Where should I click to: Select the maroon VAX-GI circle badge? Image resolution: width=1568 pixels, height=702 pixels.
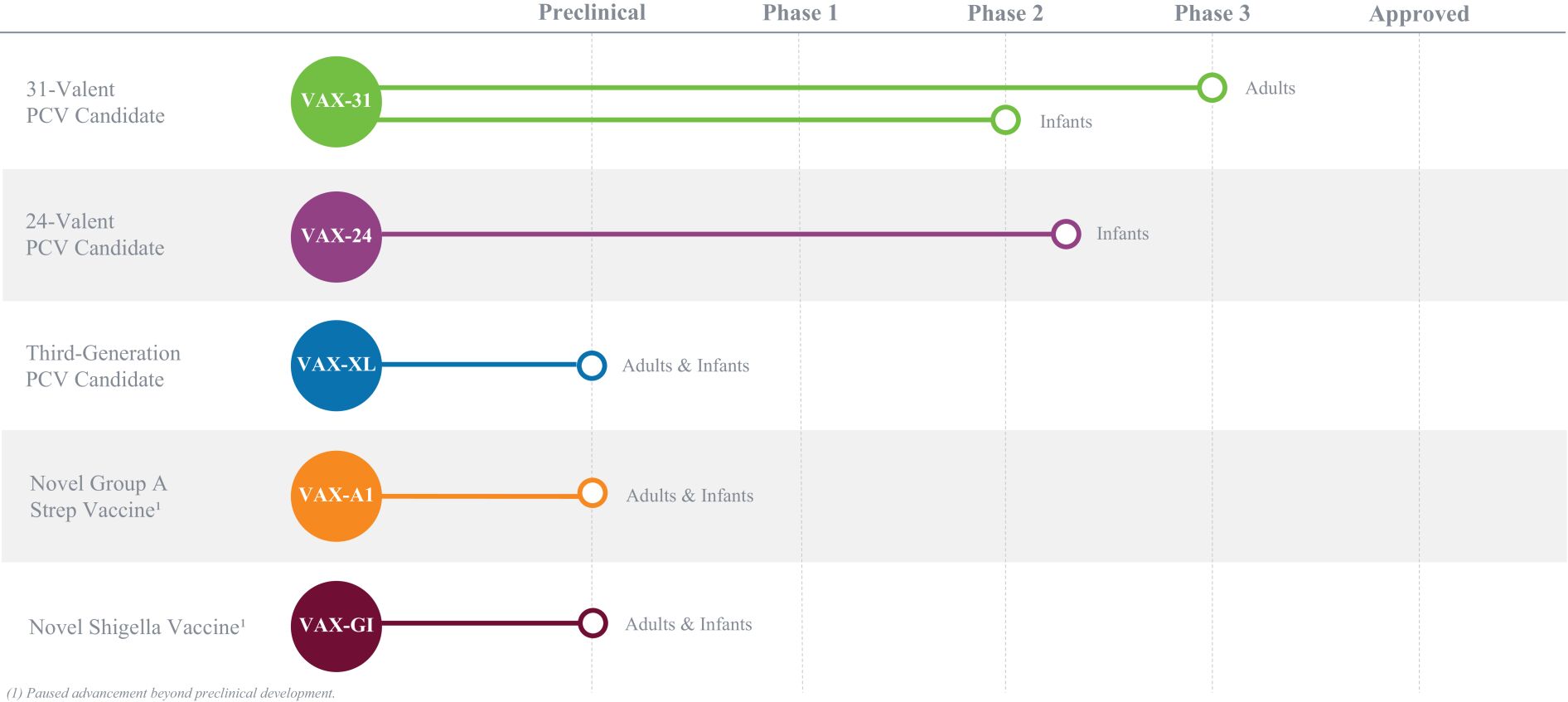coord(336,626)
